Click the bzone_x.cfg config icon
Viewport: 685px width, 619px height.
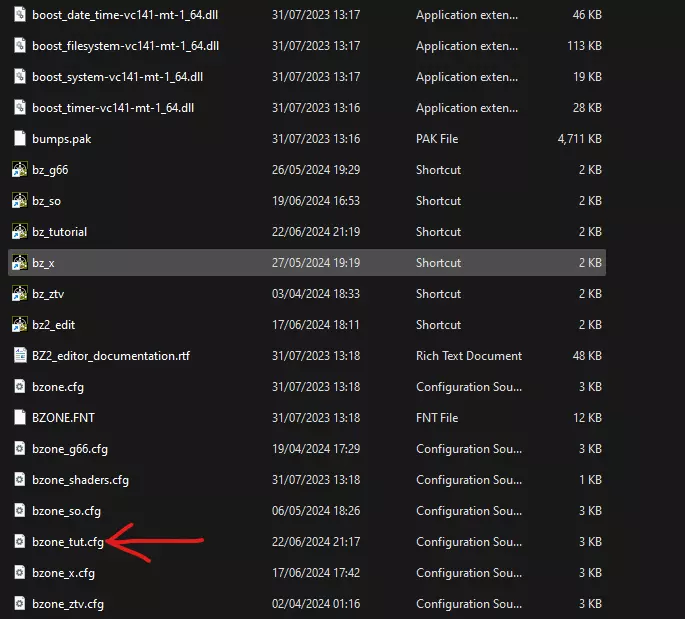(x=20, y=573)
